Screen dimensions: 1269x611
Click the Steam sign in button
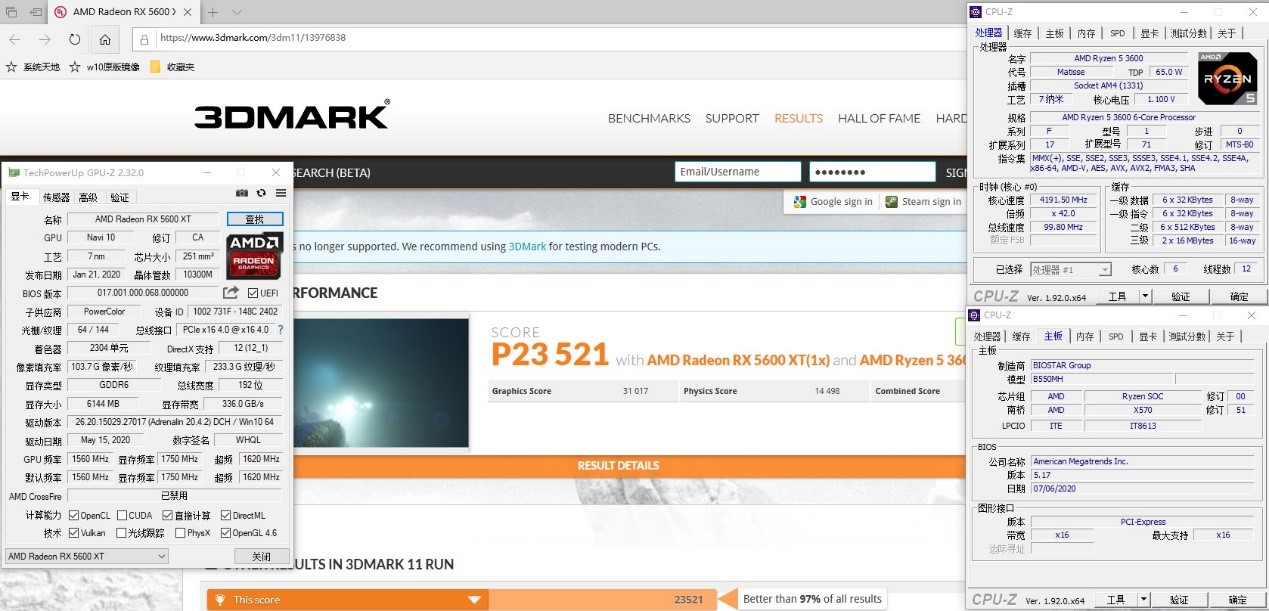(x=922, y=202)
